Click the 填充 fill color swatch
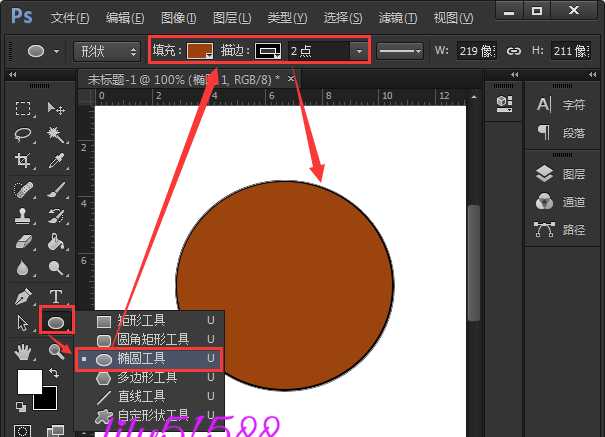Viewport: 605px width, 437px height. 200,51
